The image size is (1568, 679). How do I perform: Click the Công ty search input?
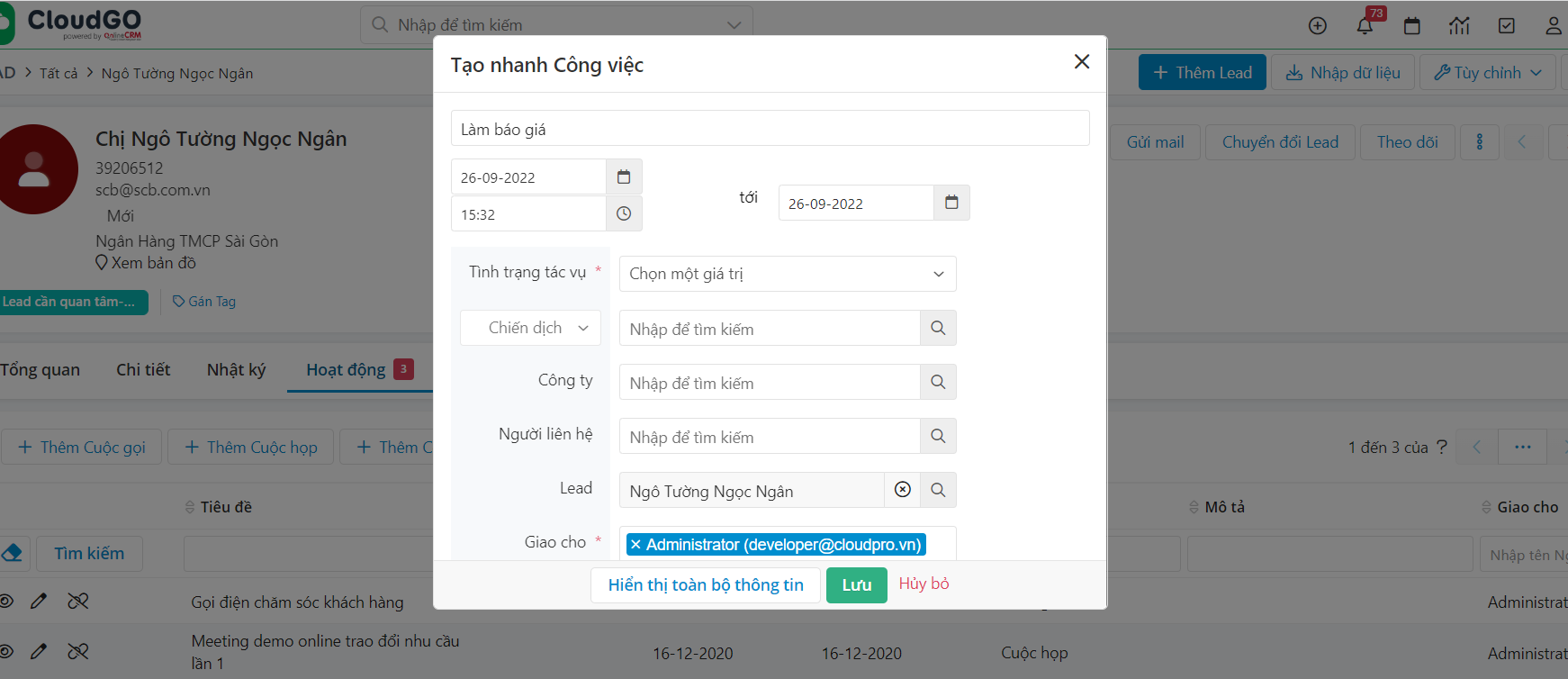pyautogui.click(x=770, y=382)
